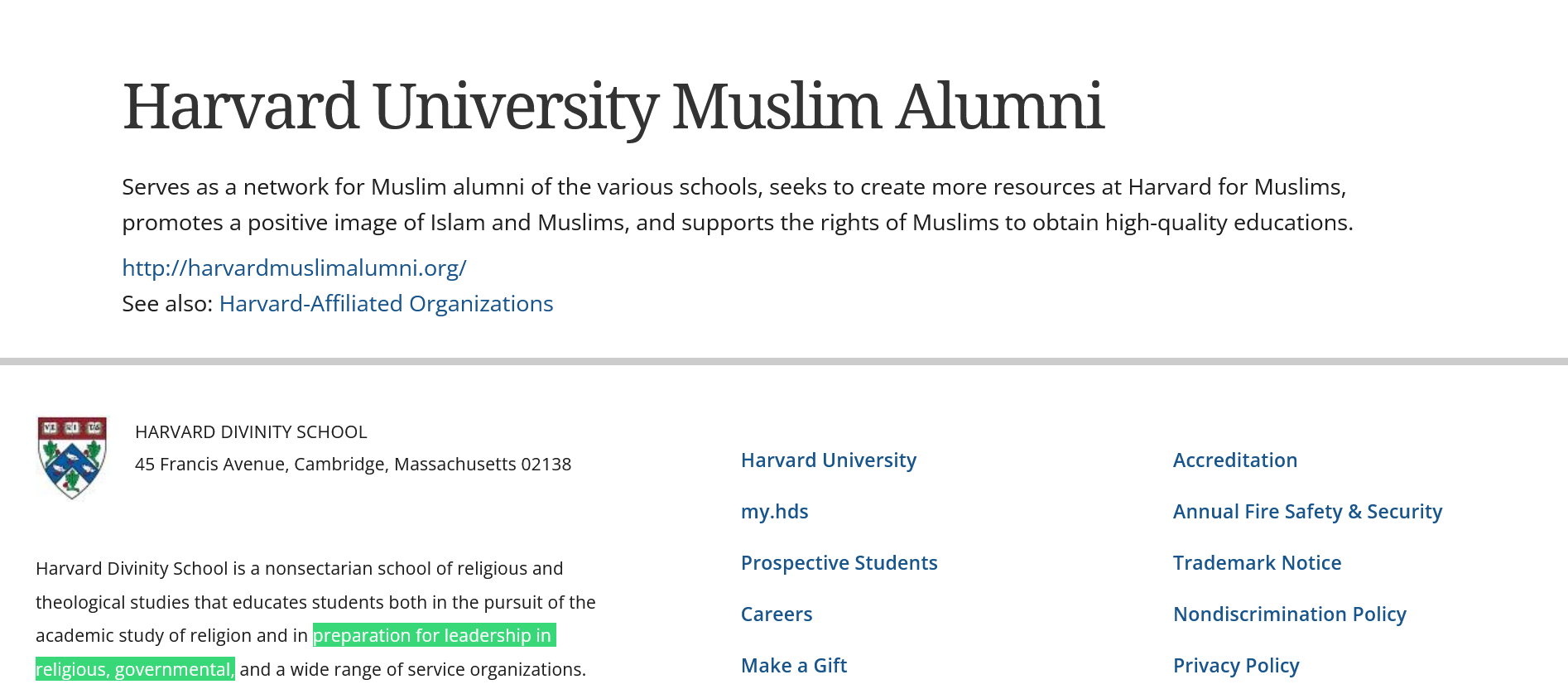The width and height of the screenshot is (1568, 689).
Task: Select the Make a Gift link
Action: pyautogui.click(x=794, y=666)
